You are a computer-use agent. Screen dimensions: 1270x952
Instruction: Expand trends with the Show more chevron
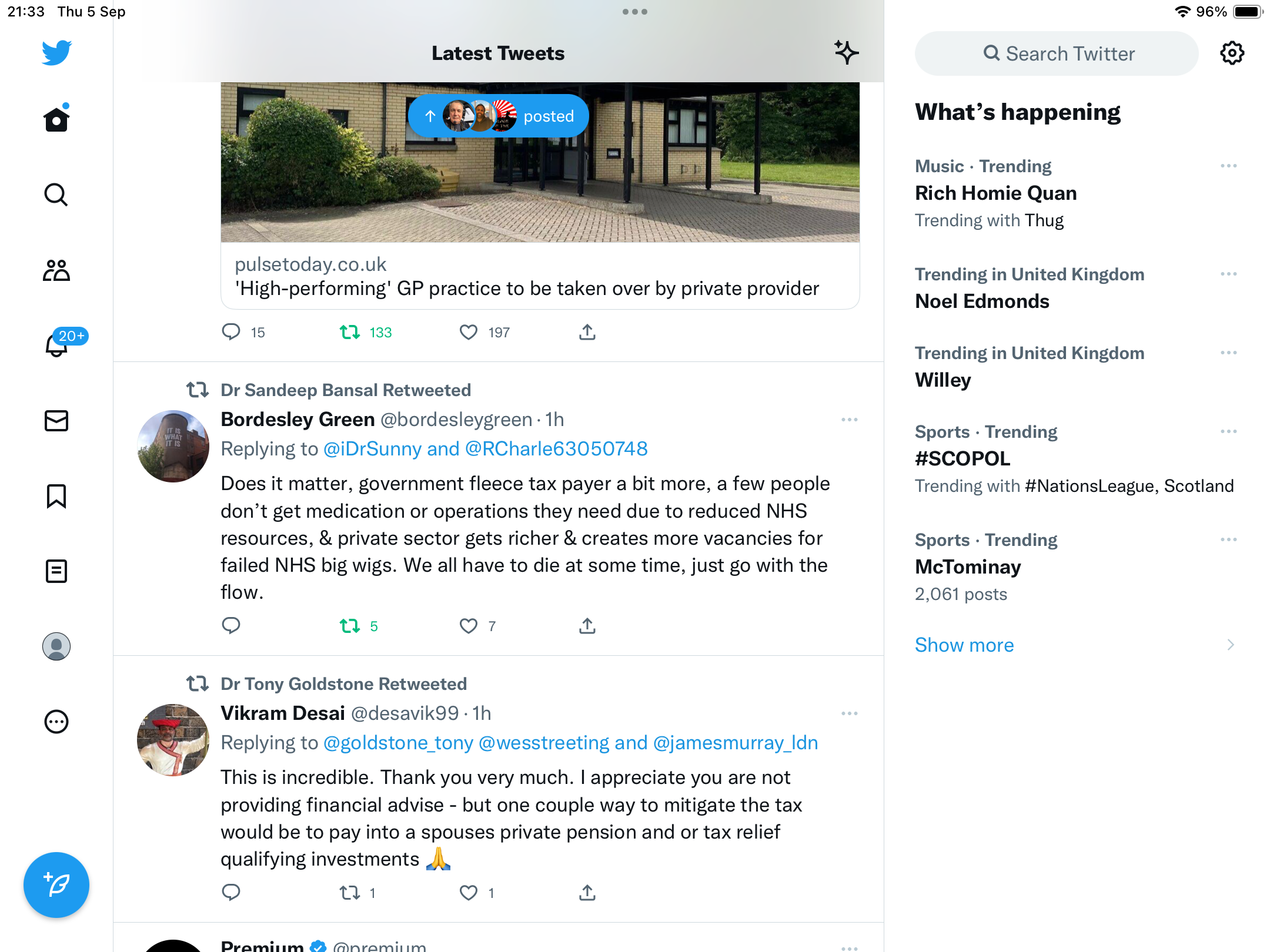tap(1231, 645)
